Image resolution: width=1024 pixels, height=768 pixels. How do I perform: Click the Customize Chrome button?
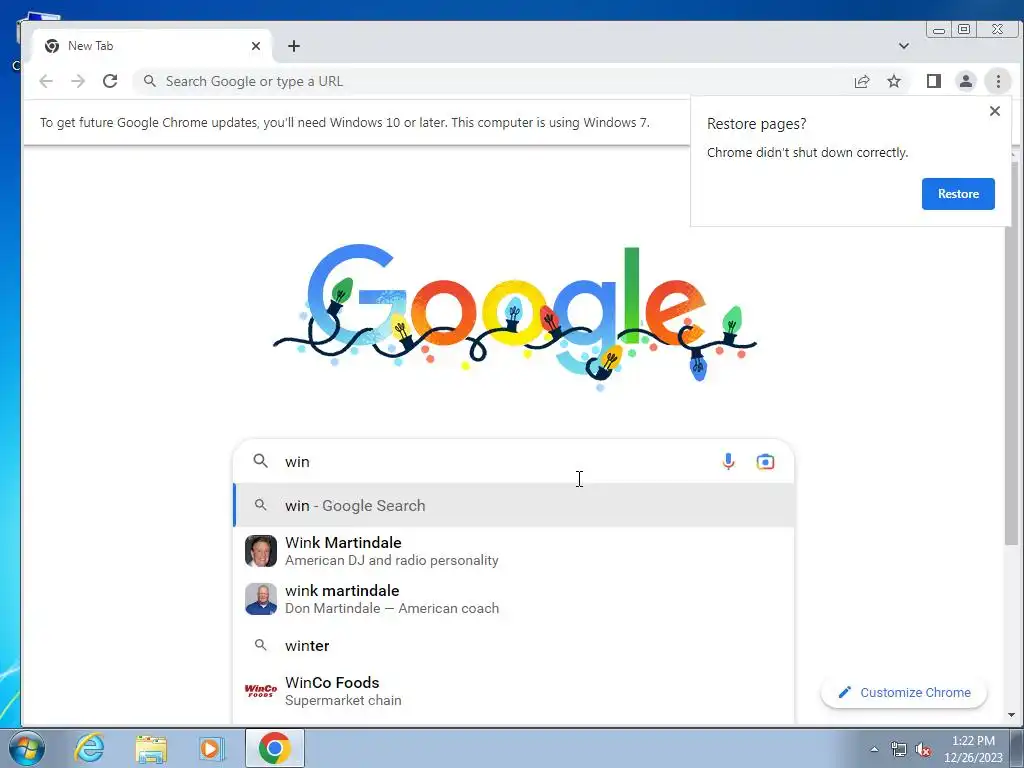[904, 692]
